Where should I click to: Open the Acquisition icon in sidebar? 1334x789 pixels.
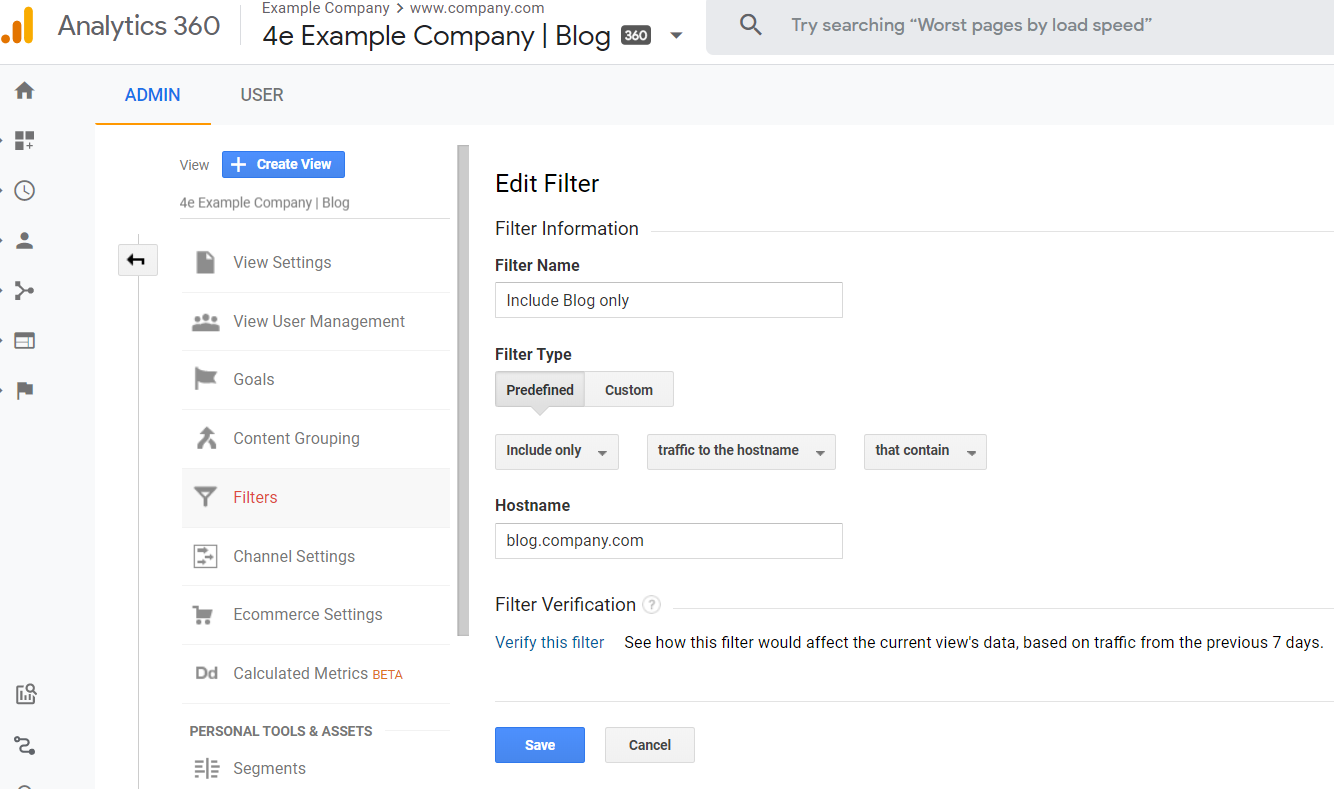(x=25, y=291)
